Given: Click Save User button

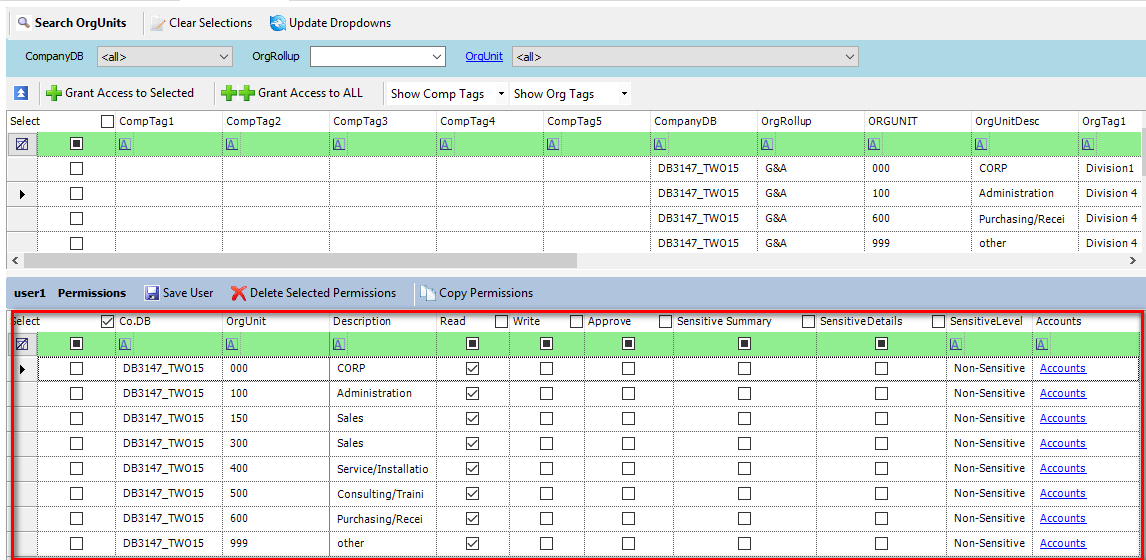Looking at the screenshot, I should [x=179, y=293].
